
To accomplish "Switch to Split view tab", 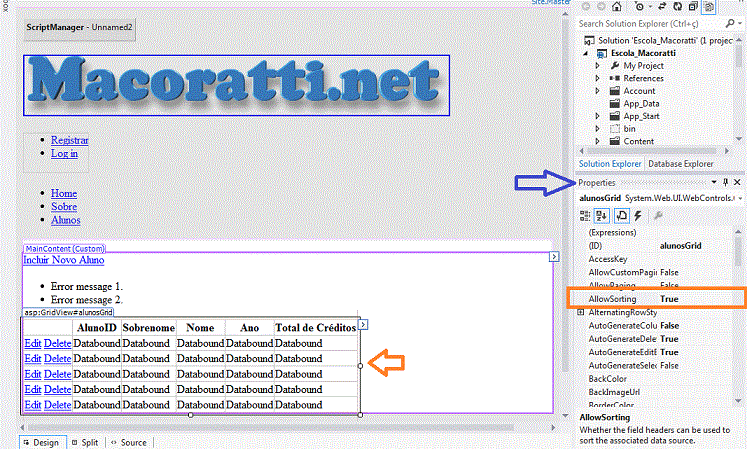I will click(x=85, y=442).
